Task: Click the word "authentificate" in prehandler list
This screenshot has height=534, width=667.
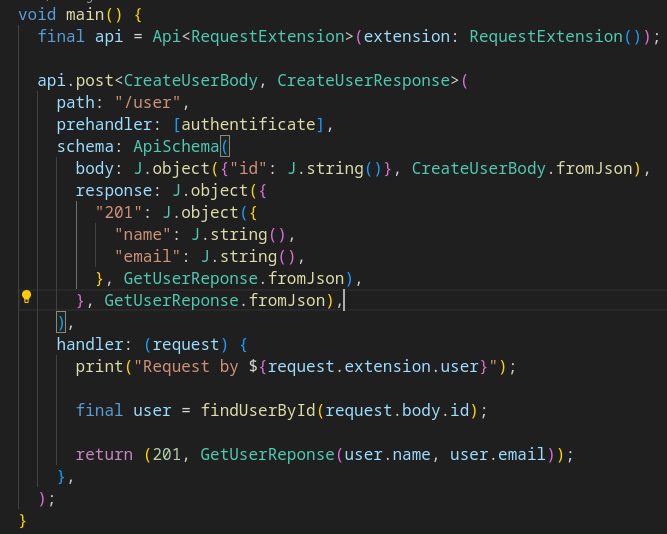Action: [x=248, y=125]
